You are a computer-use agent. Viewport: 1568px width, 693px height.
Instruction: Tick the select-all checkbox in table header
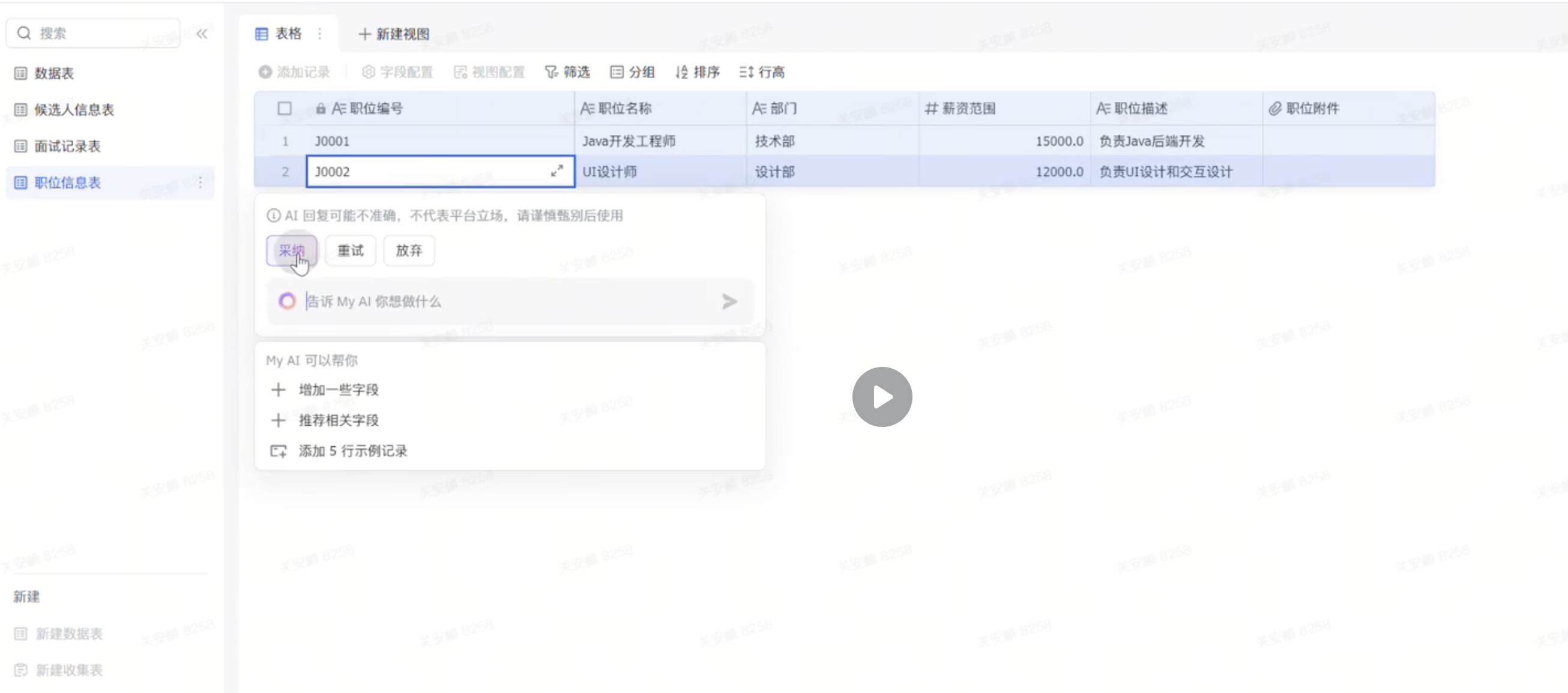(285, 109)
